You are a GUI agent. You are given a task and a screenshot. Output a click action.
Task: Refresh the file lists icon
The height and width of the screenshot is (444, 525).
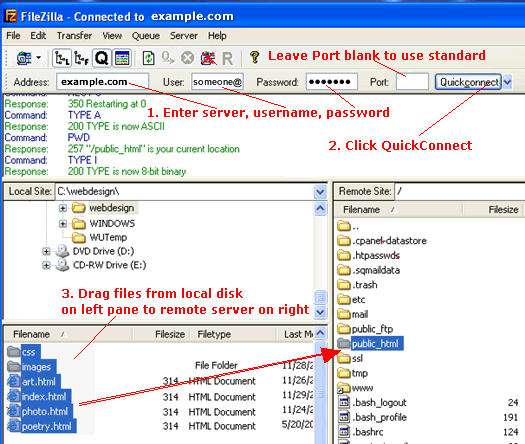point(148,58)
